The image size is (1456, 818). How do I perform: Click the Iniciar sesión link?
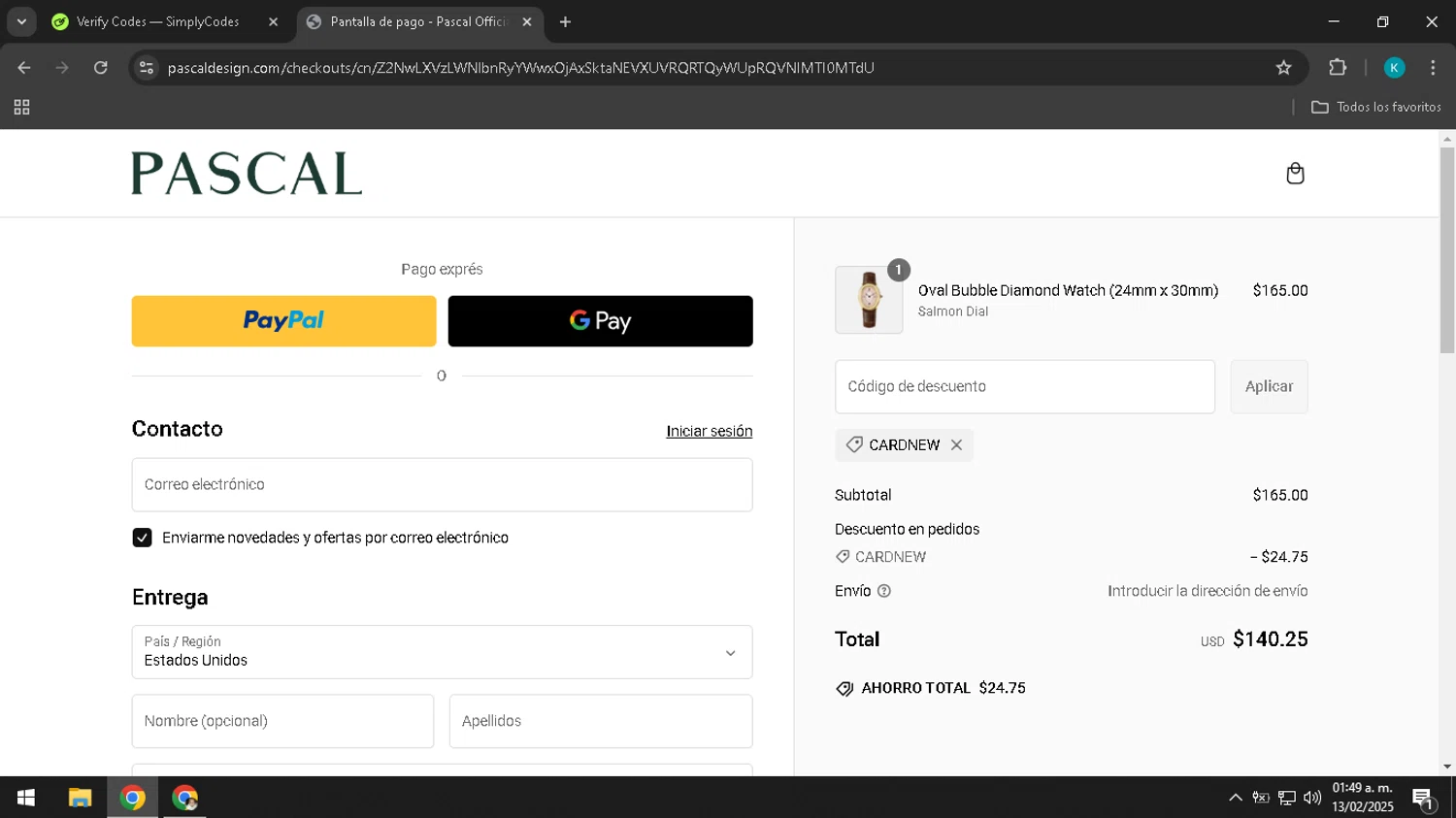coord(710,431)
